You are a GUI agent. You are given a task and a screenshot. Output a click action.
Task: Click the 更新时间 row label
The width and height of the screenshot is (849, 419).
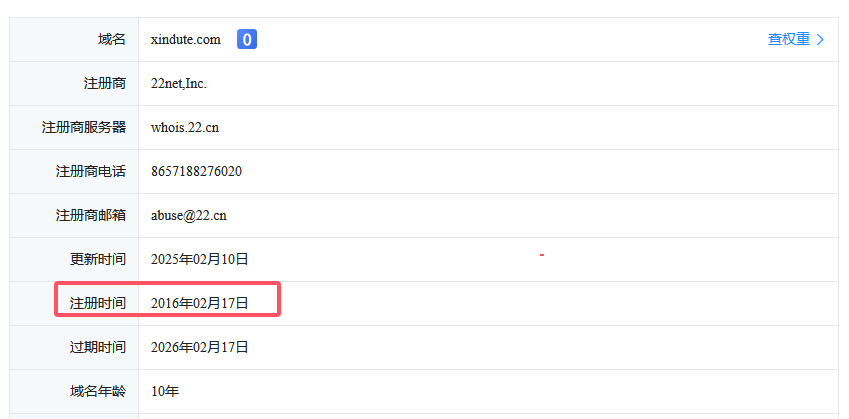pyautogui.click(x=98, y=259)
